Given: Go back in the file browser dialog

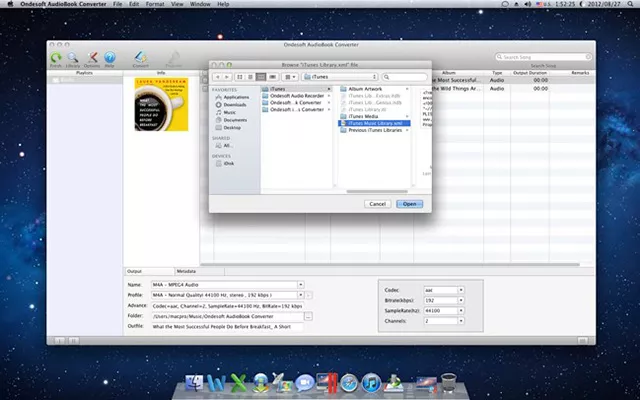Looking at the screenshot, I should tap(218, 77).
